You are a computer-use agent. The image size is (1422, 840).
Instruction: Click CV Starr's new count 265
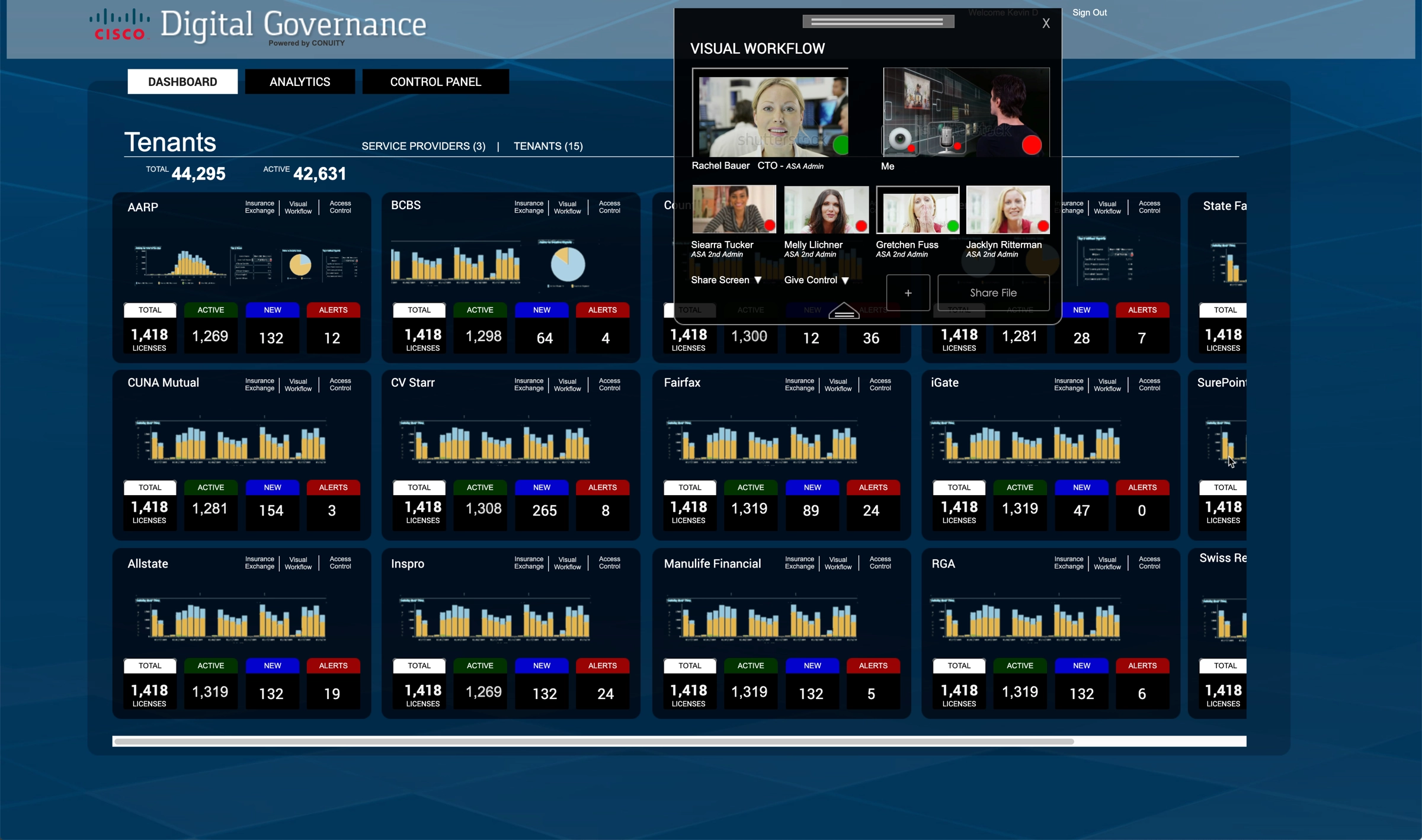coord(545,511)
